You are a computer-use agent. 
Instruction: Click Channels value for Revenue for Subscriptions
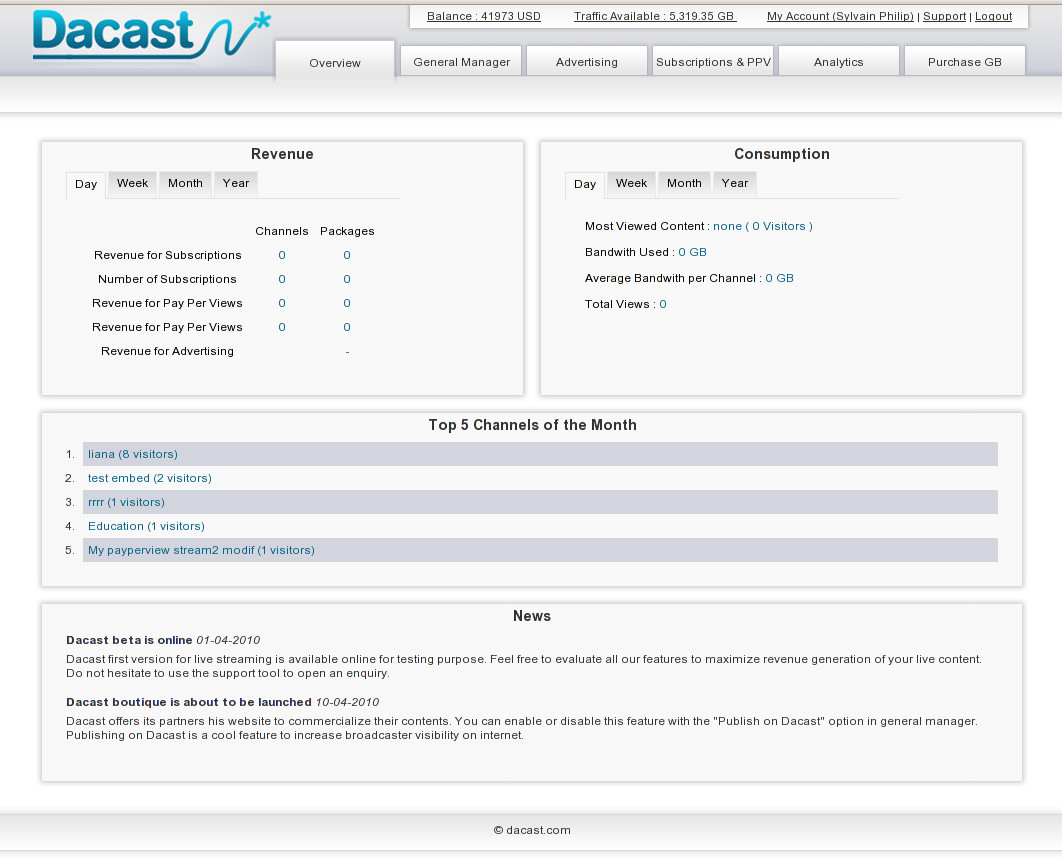(282, 255)
